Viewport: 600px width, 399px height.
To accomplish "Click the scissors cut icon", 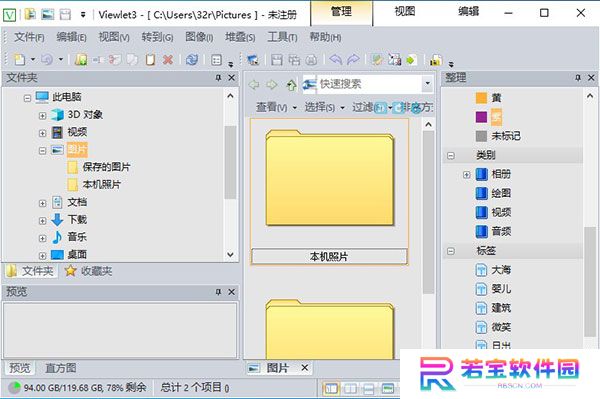I will [x=114, y=59].
